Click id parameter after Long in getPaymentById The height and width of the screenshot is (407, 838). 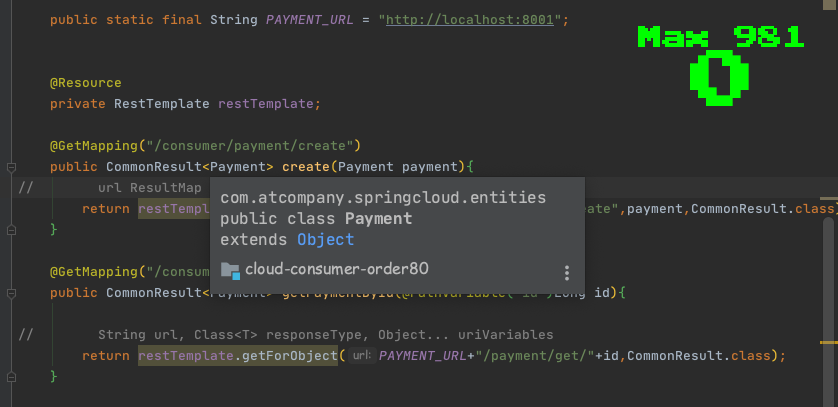click(x=602, y=293)
